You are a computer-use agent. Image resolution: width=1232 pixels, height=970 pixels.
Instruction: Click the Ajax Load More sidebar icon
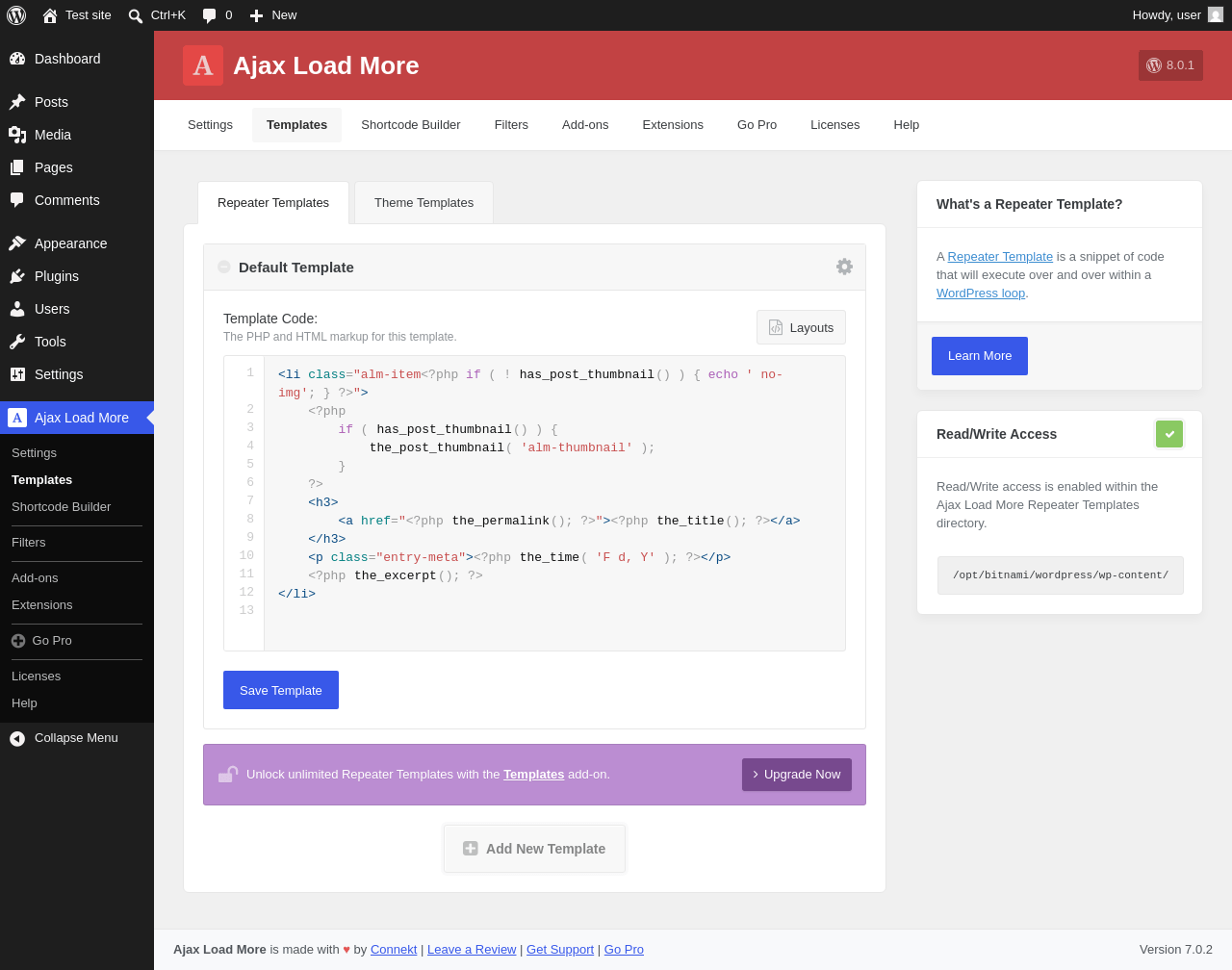pyautogui.click(x=17, y=418)
